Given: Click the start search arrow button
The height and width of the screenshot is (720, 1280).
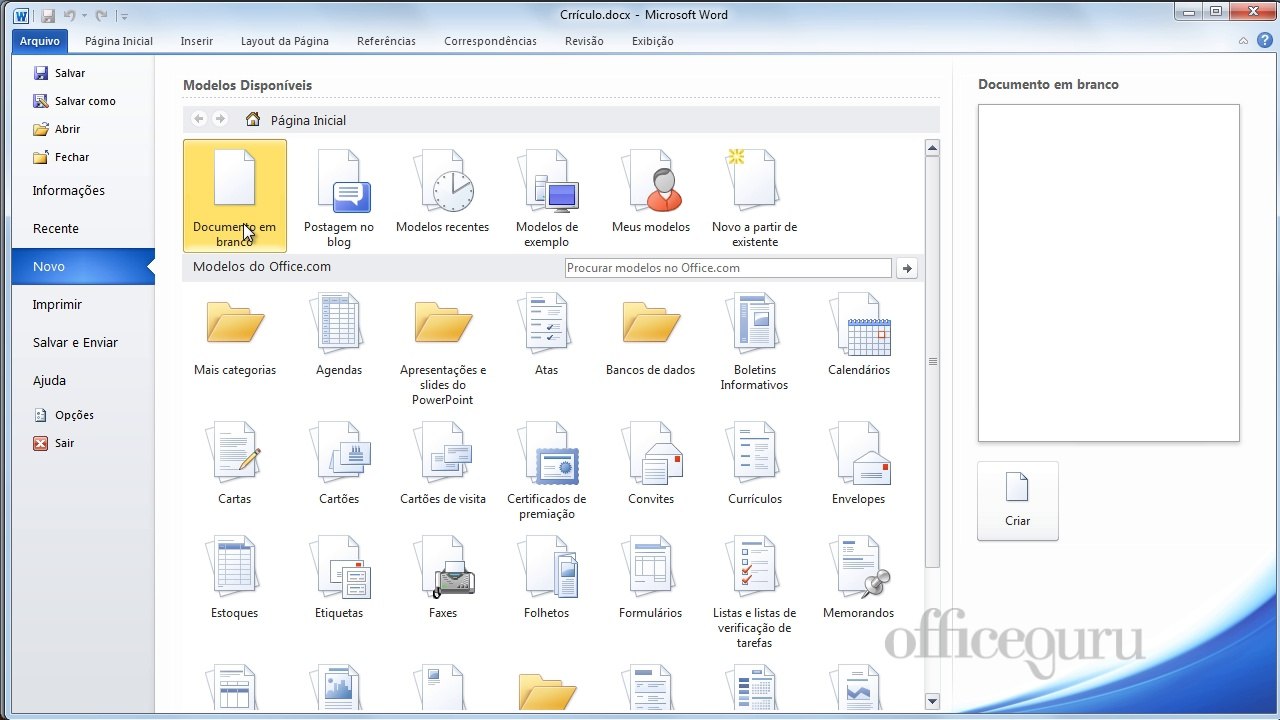Looking at the screenshot, I should (906, 268).
